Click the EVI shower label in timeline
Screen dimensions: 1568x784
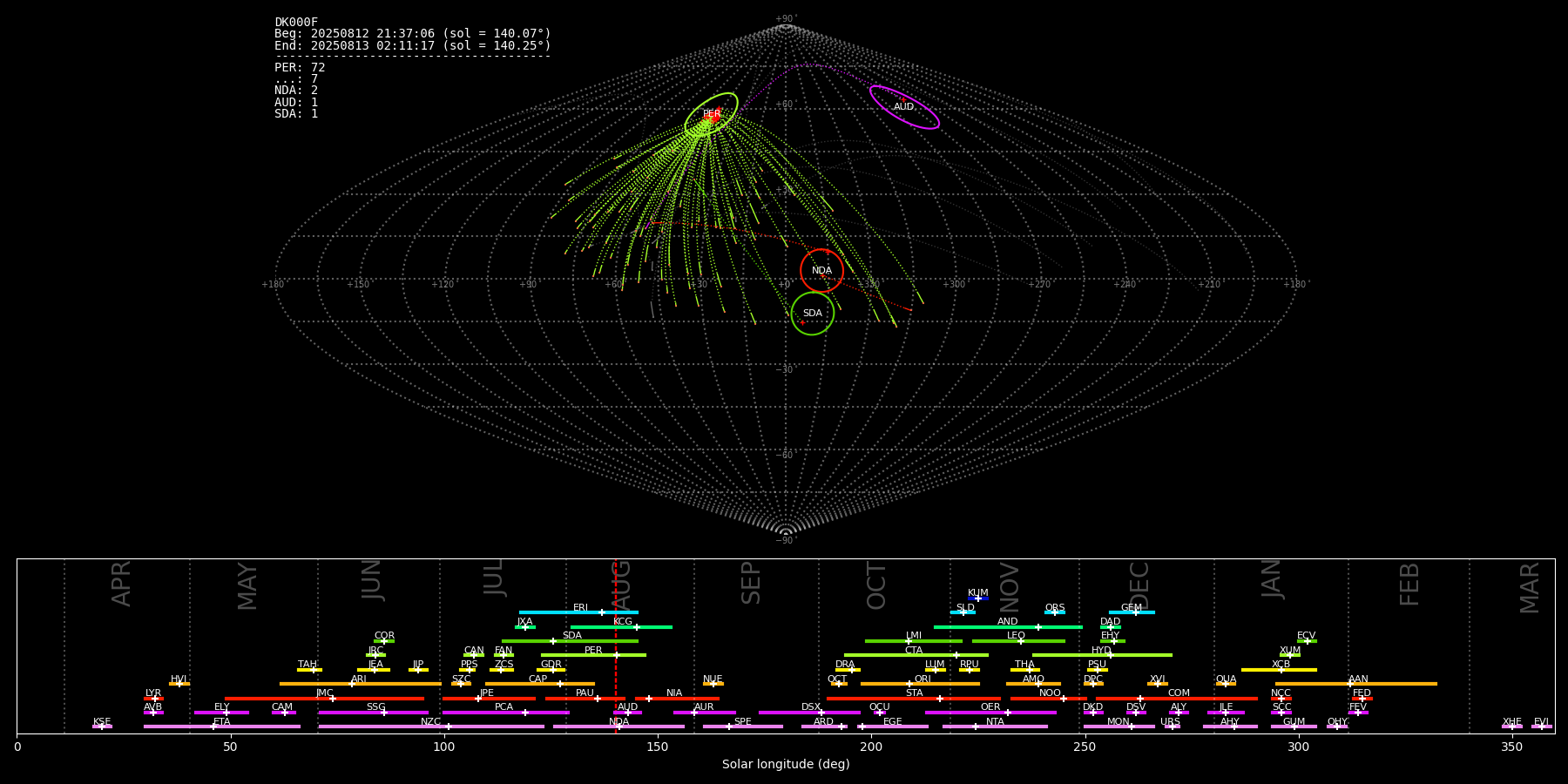(1541, 721)
